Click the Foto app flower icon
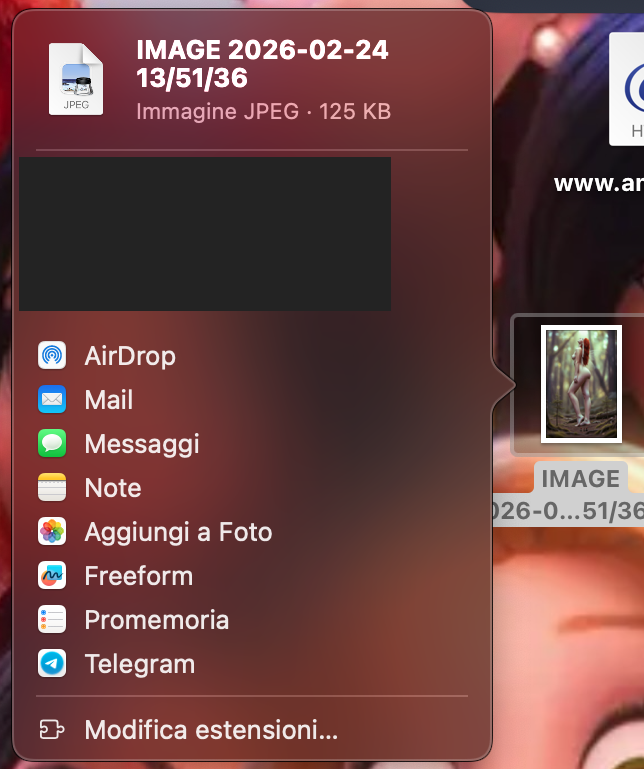Viewport: 644px width, 769px height. coord(52,531)
